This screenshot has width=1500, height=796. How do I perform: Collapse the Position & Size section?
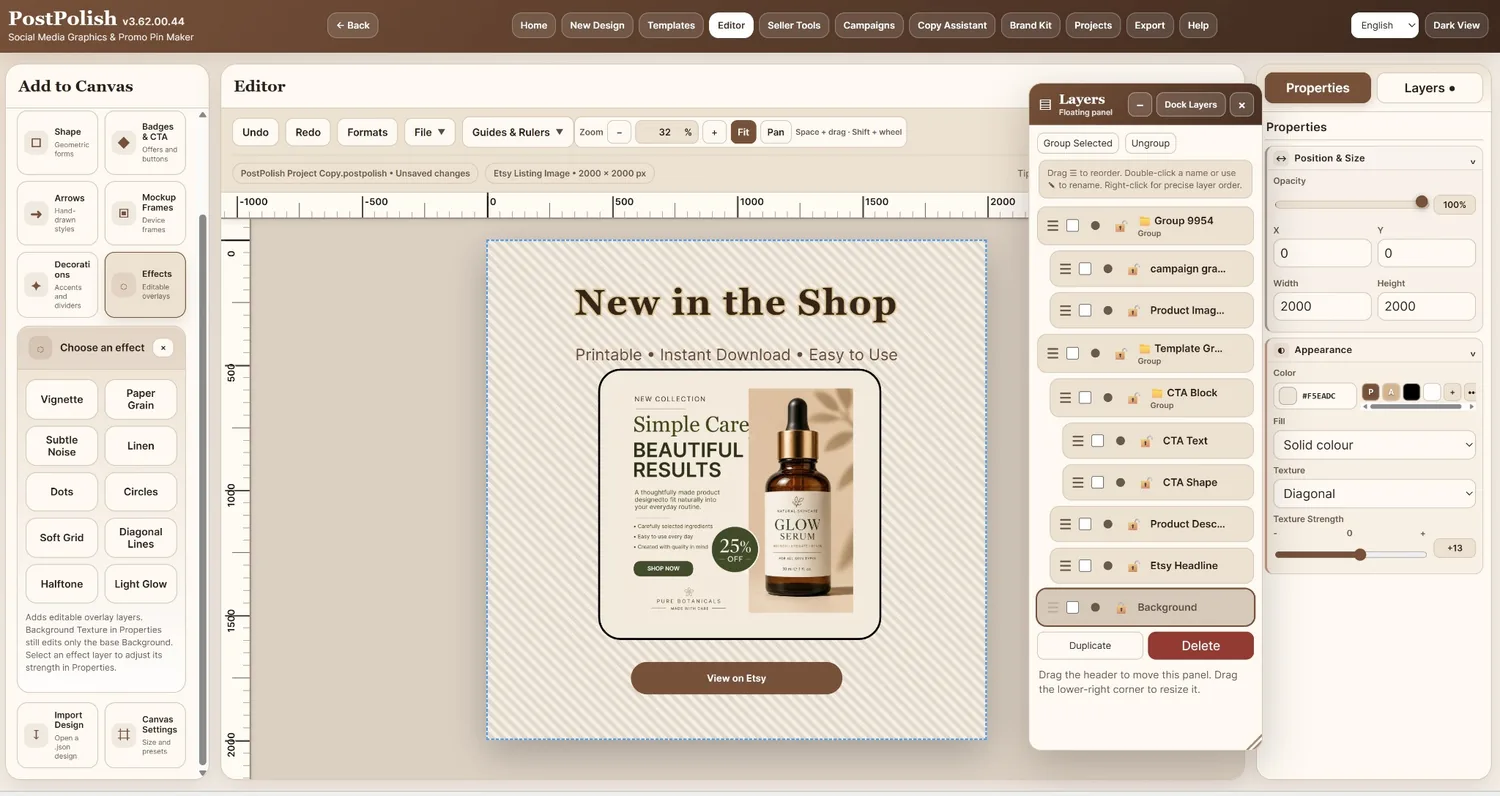[x=1374, y=158]
